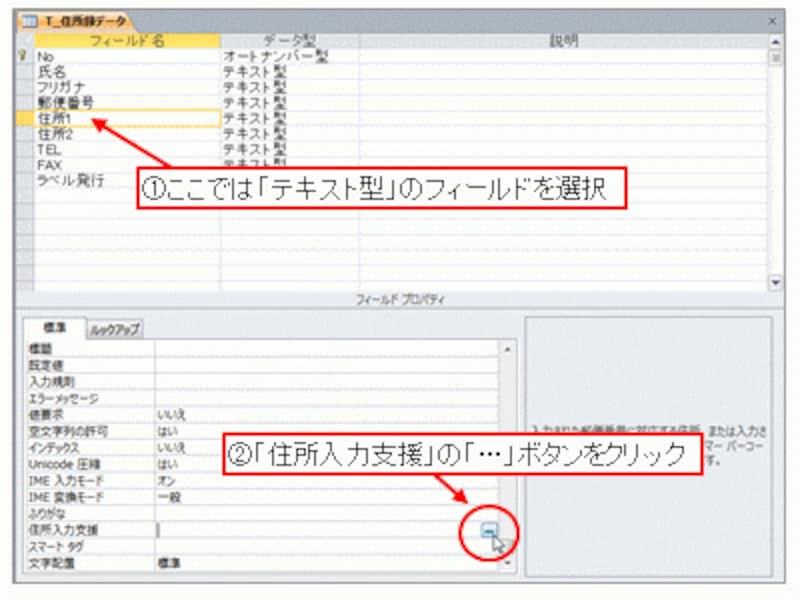Viewport: 800px width, 600px height.
Task: Click the 入力規則 property input
Action: click(327, 382)
